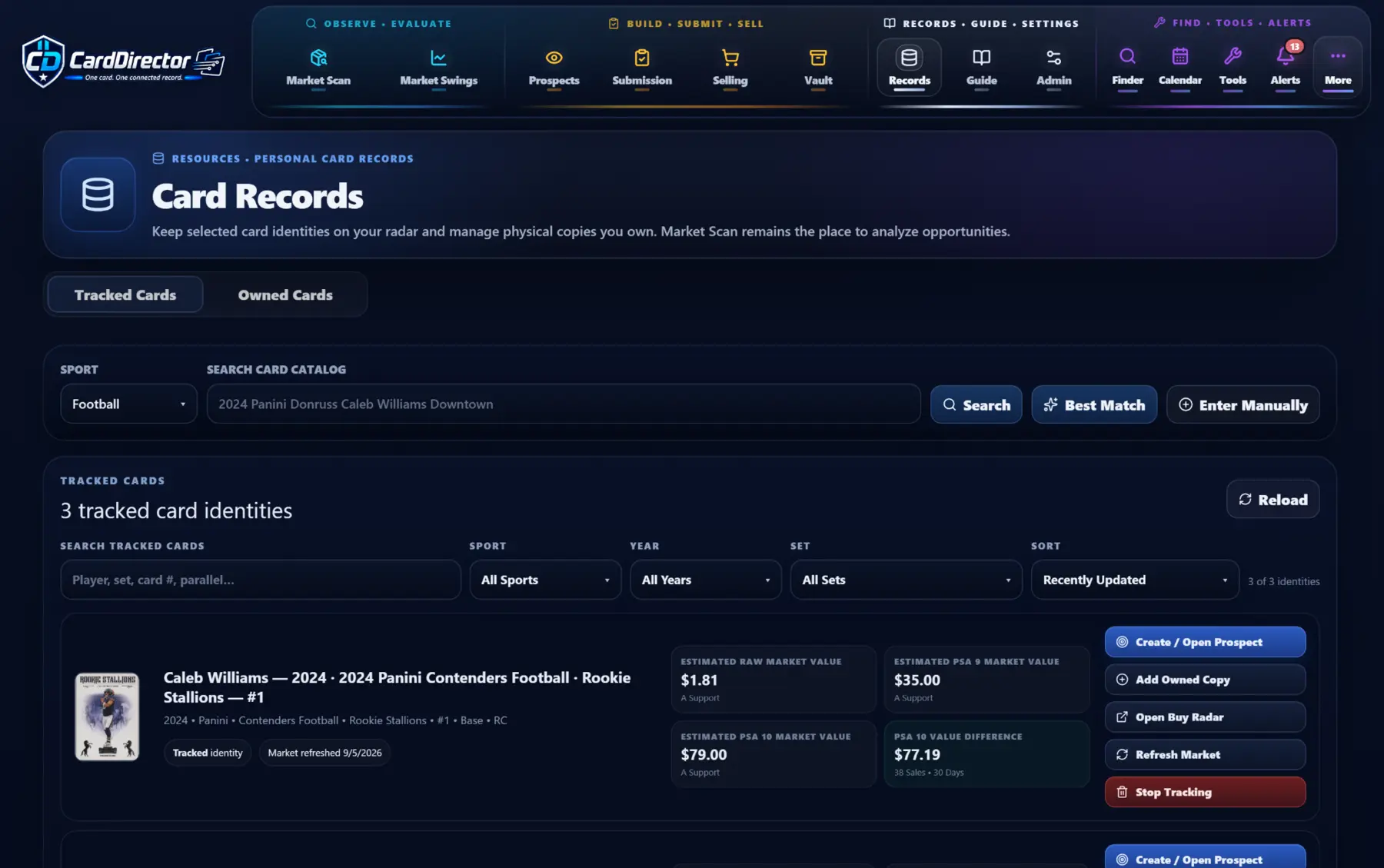
Task: Click the 3 of 3 identities count
Action: tap(1283, 581)
